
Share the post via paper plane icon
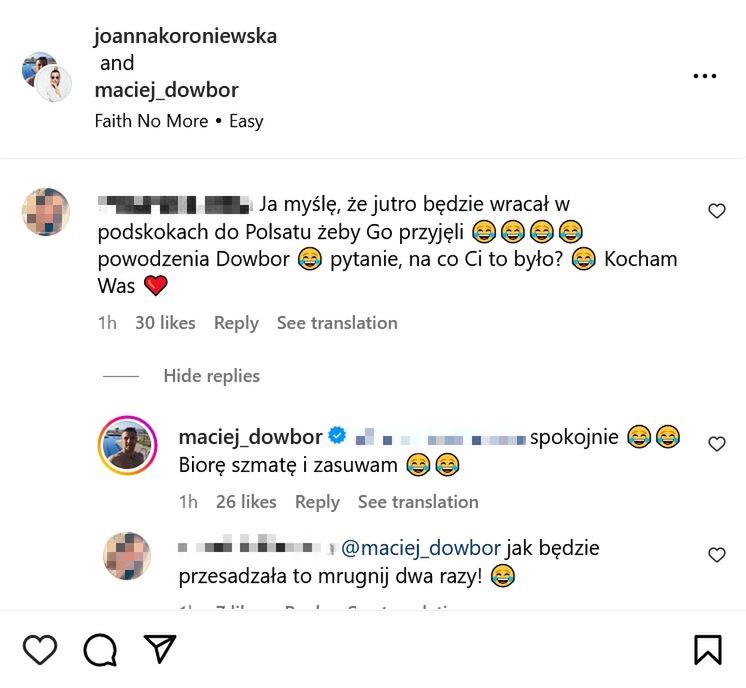[160, 649]
